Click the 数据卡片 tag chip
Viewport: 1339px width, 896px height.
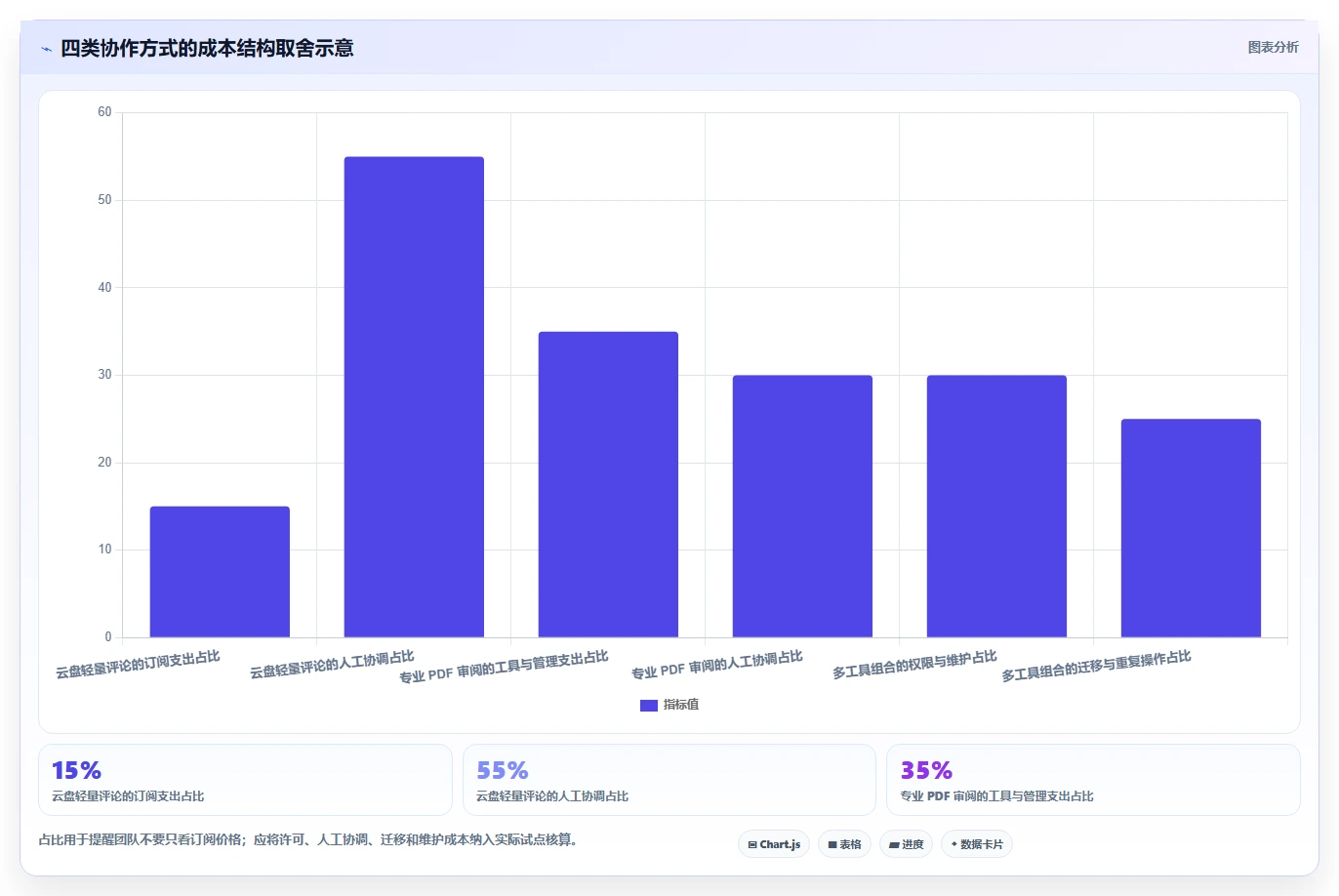coord(977,844)
